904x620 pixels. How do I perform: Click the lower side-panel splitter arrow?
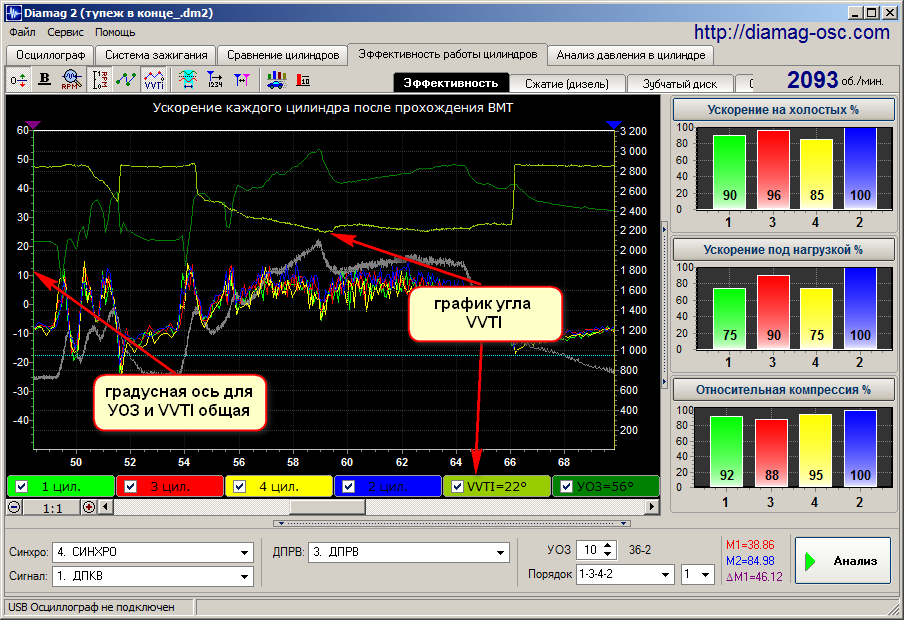[664, 382]
